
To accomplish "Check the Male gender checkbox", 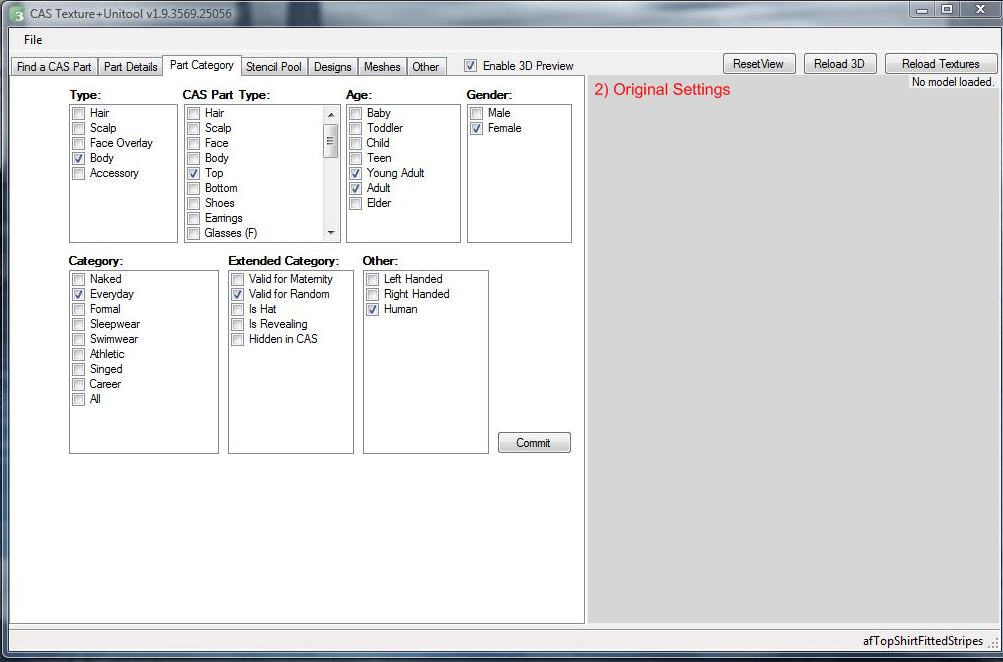I will [x=477, y=113].
